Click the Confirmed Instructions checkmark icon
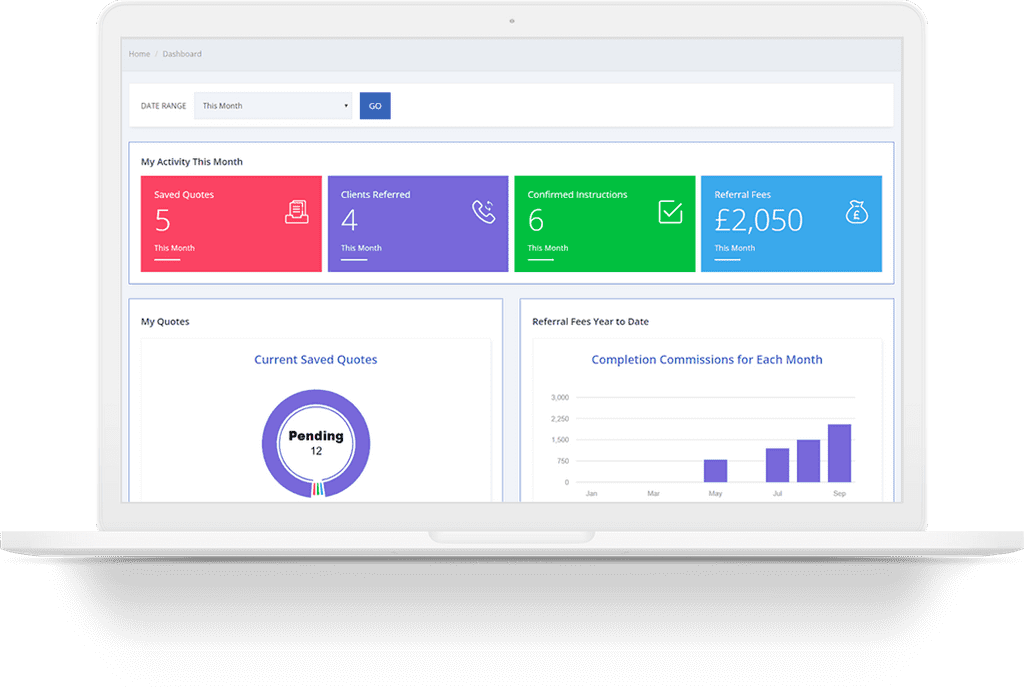The height and width of the screenshot is (687, 1024). pos(670,212)
